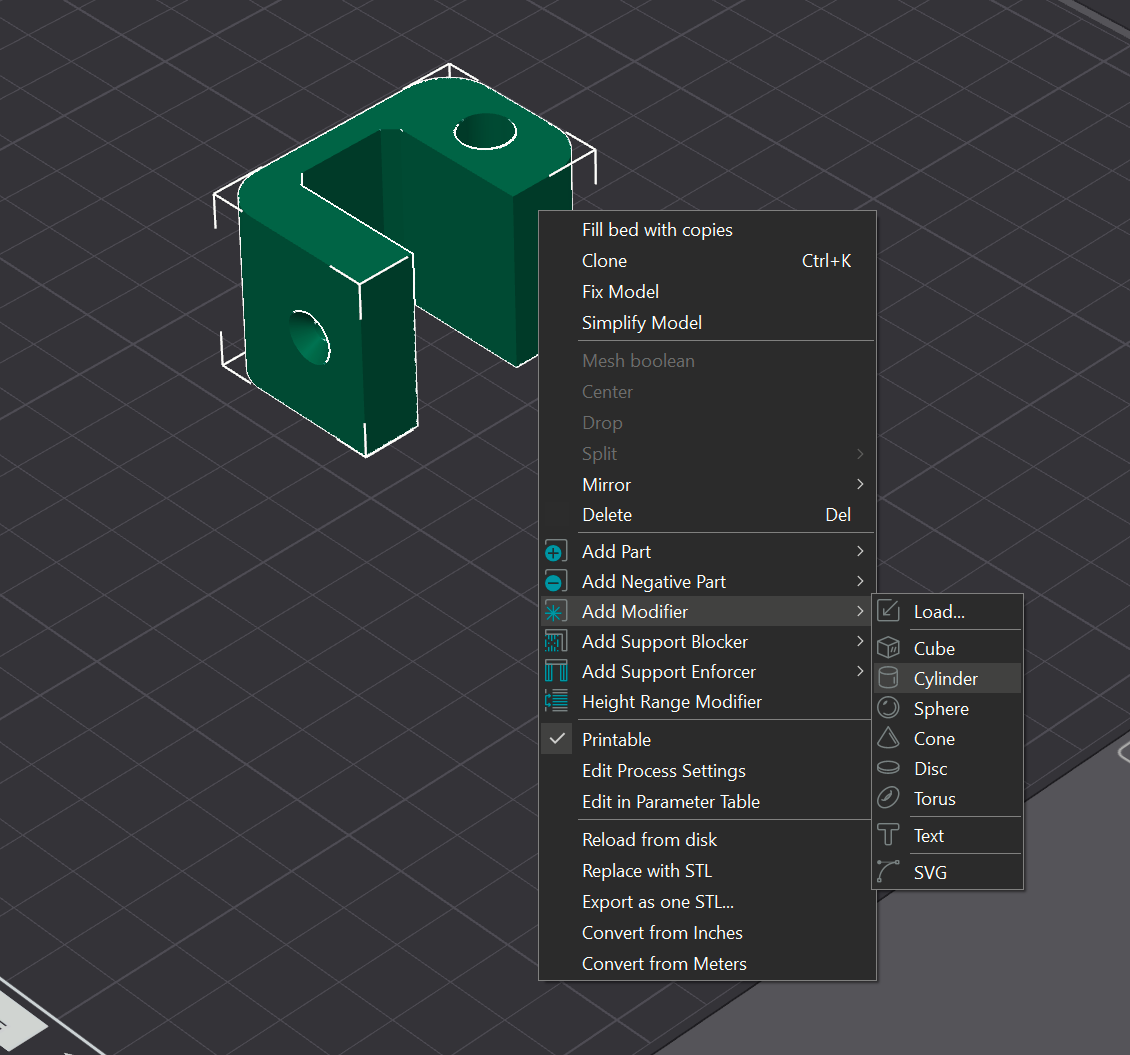Click the SVG curve icon
This screenshot has width=1130, height=1055.
tap(889, 872)
